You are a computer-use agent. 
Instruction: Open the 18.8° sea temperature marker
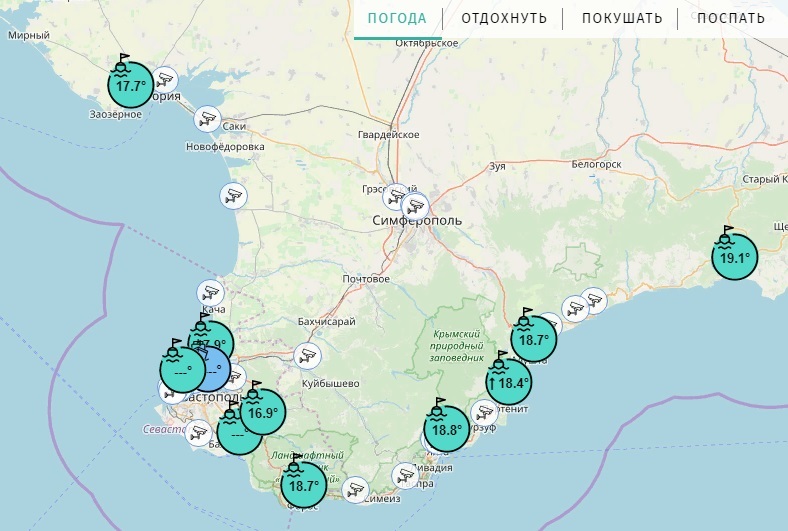point(446,430)
